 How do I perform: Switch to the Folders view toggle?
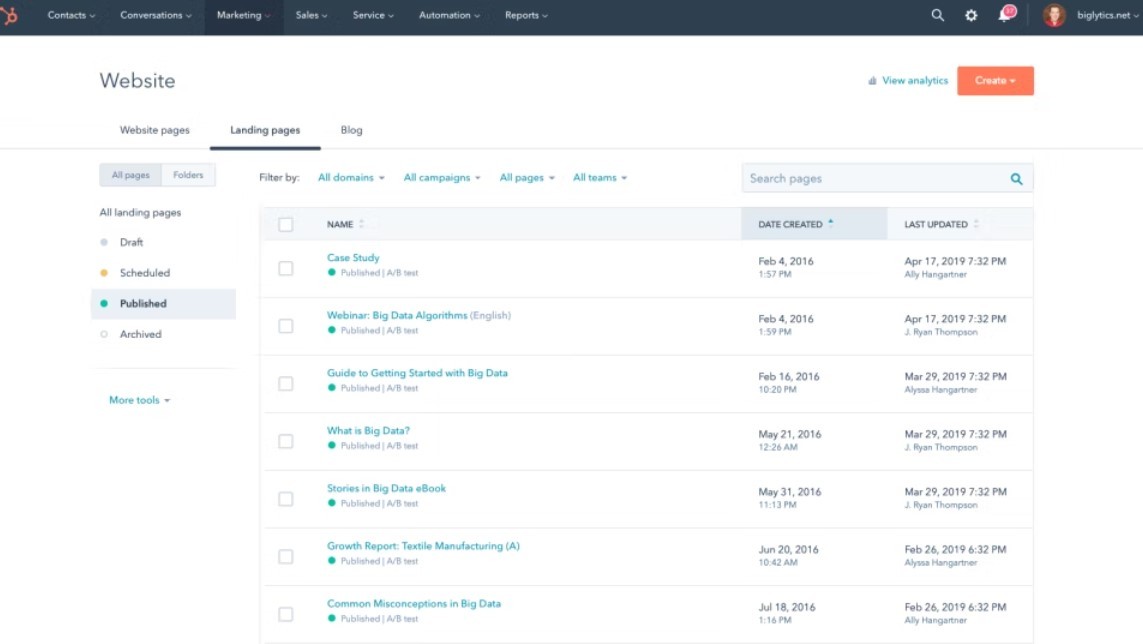click(188, 175)
